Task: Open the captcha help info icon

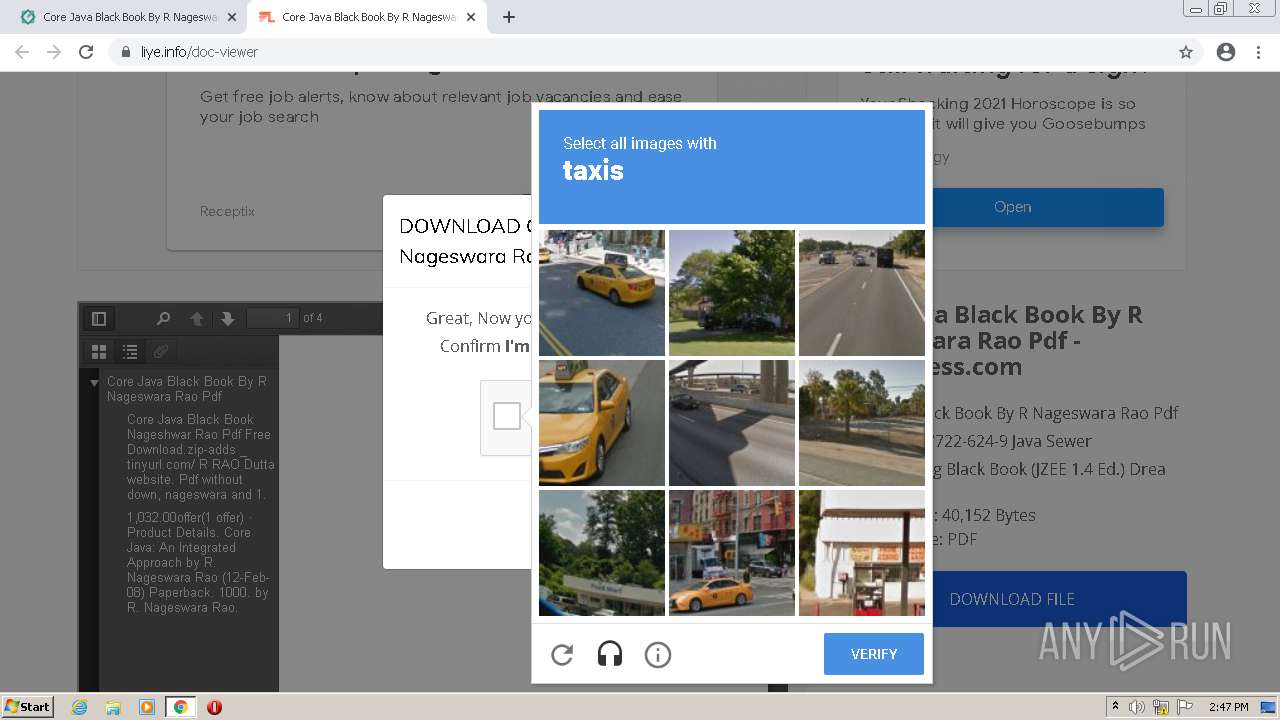Action: click(658, 654)
